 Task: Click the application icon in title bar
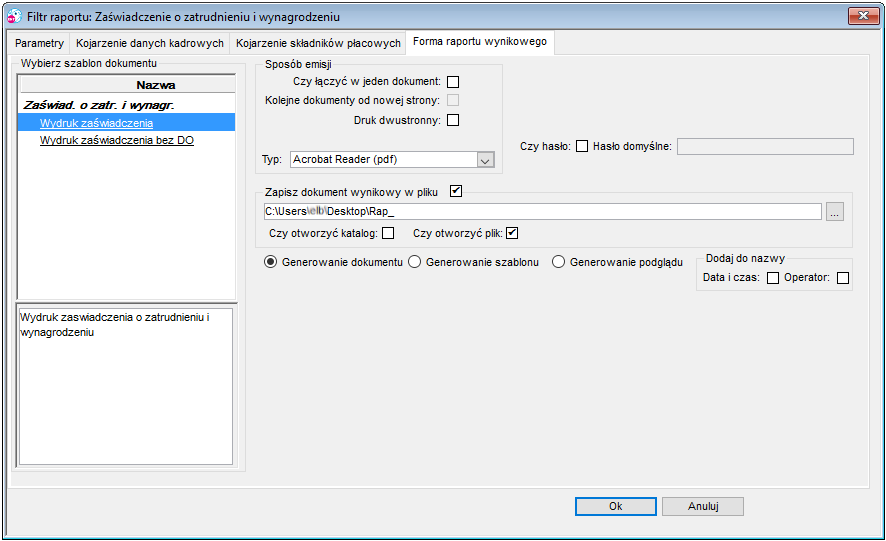[14, 16]
